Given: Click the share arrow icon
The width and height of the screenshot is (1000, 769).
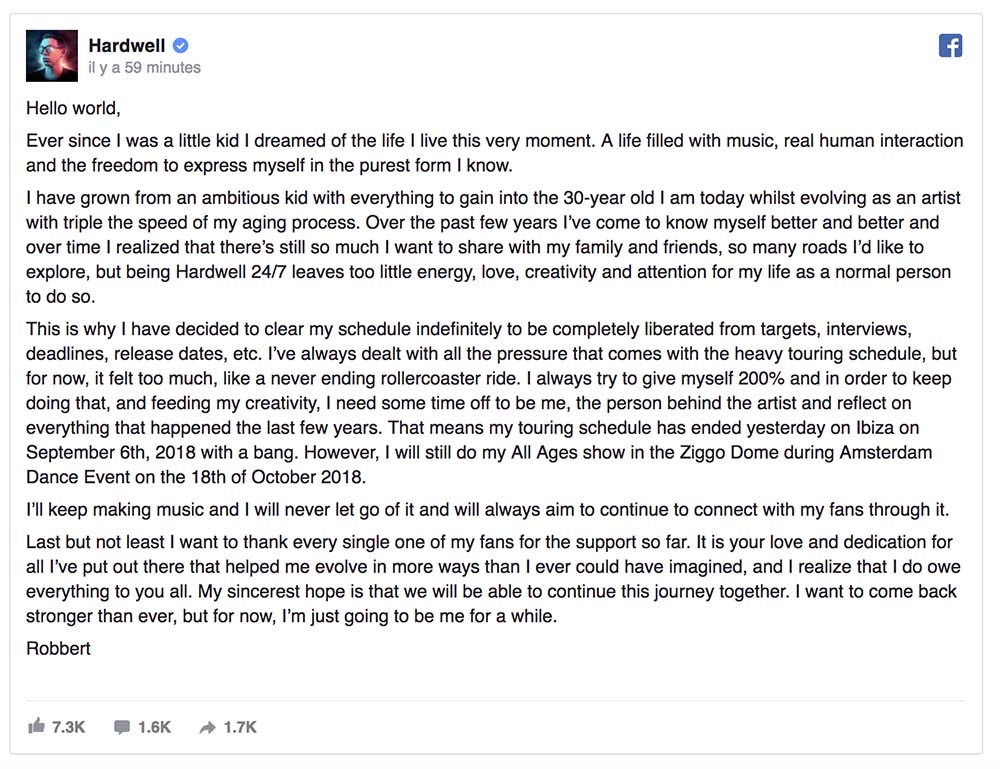Looking at the screenshot, I should pyautogui.click(x=207, y=727).
